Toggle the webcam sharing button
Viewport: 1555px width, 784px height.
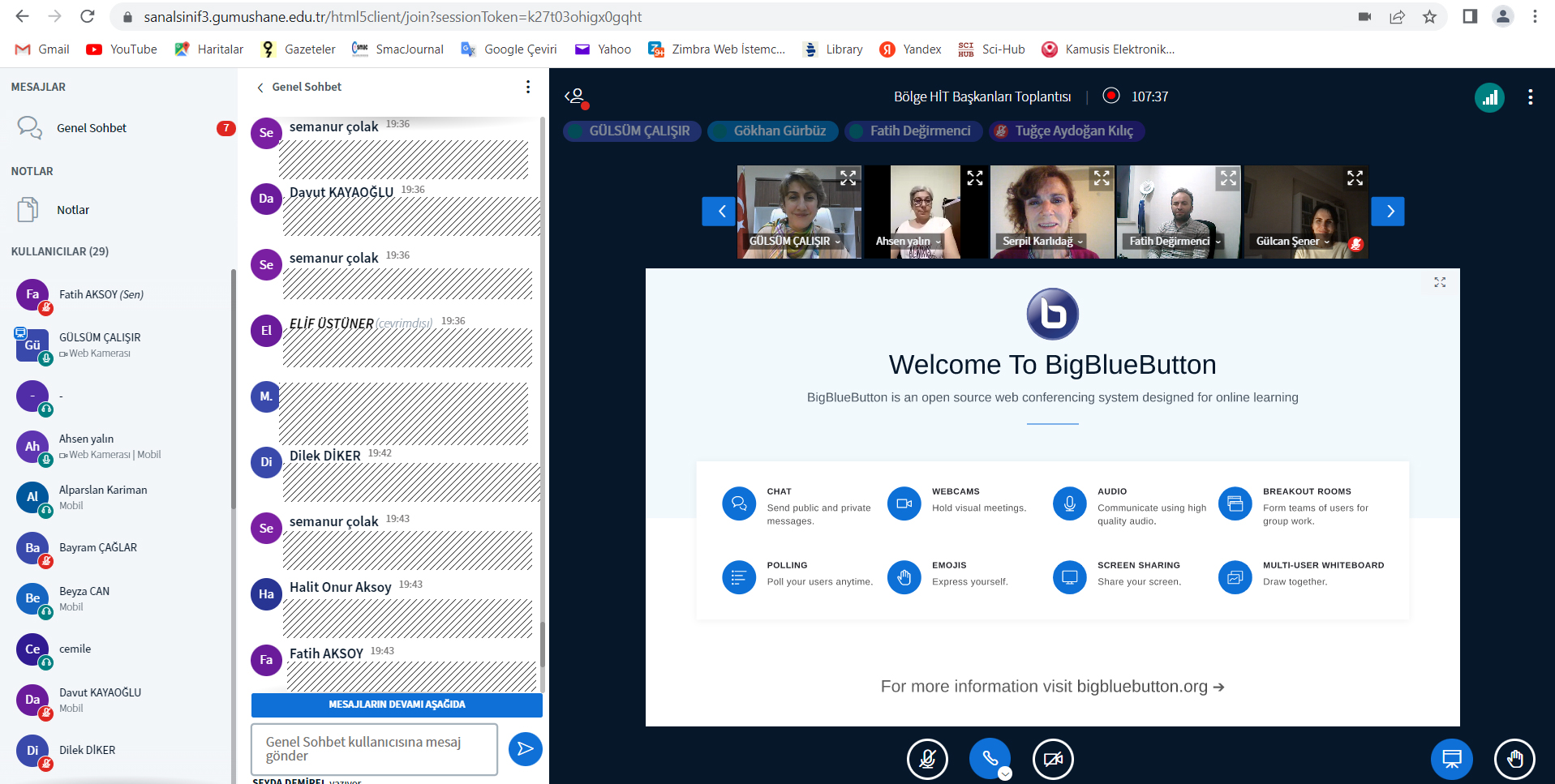coord(1053,759)
